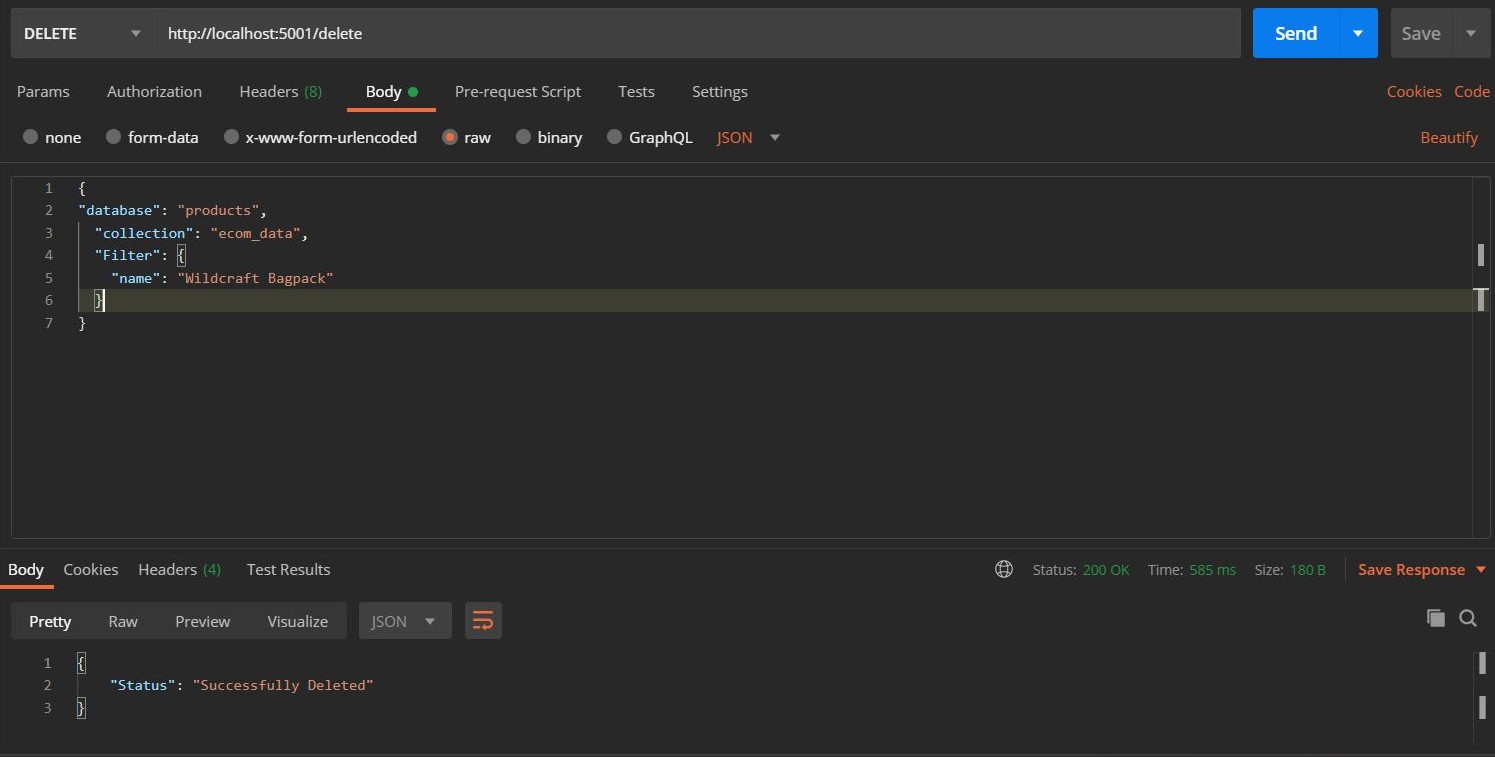Open the request Headers (8) tab
Viewport: 1495px width, 757px height.
[281, 91]
